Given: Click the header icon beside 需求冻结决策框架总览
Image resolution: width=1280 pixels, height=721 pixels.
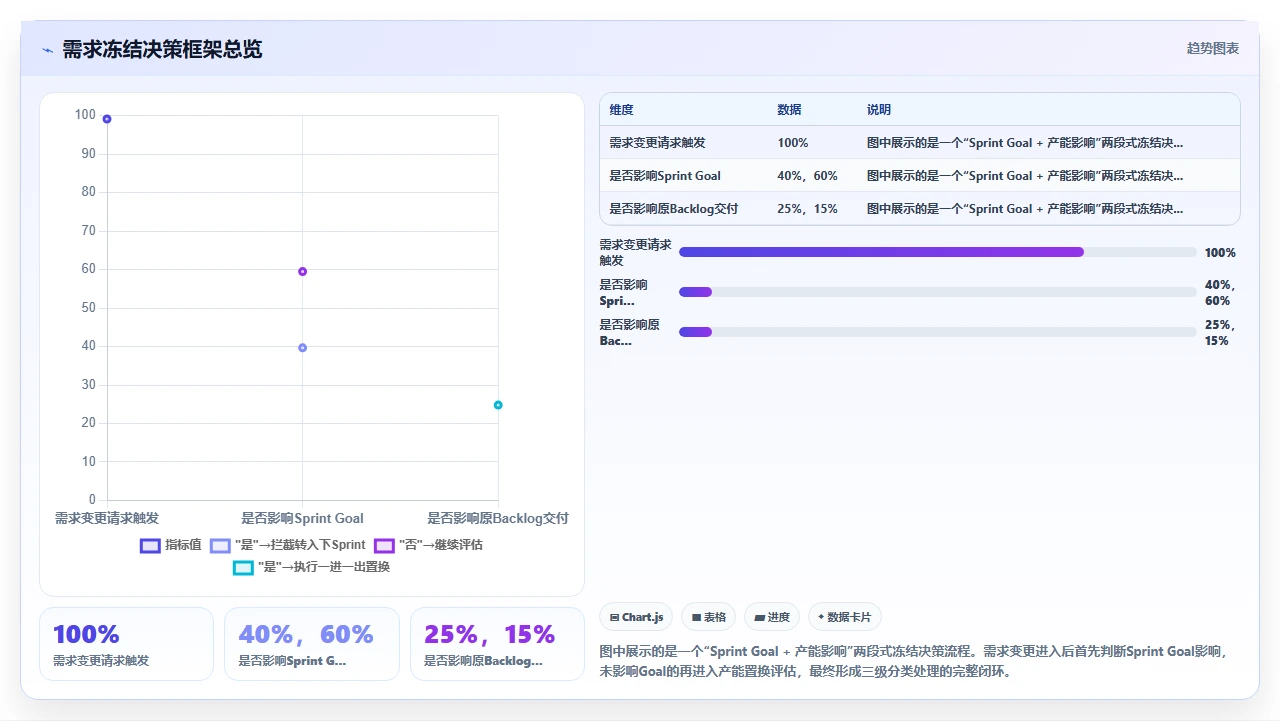Looking at the screenshot, I should (x=47, y=50).
